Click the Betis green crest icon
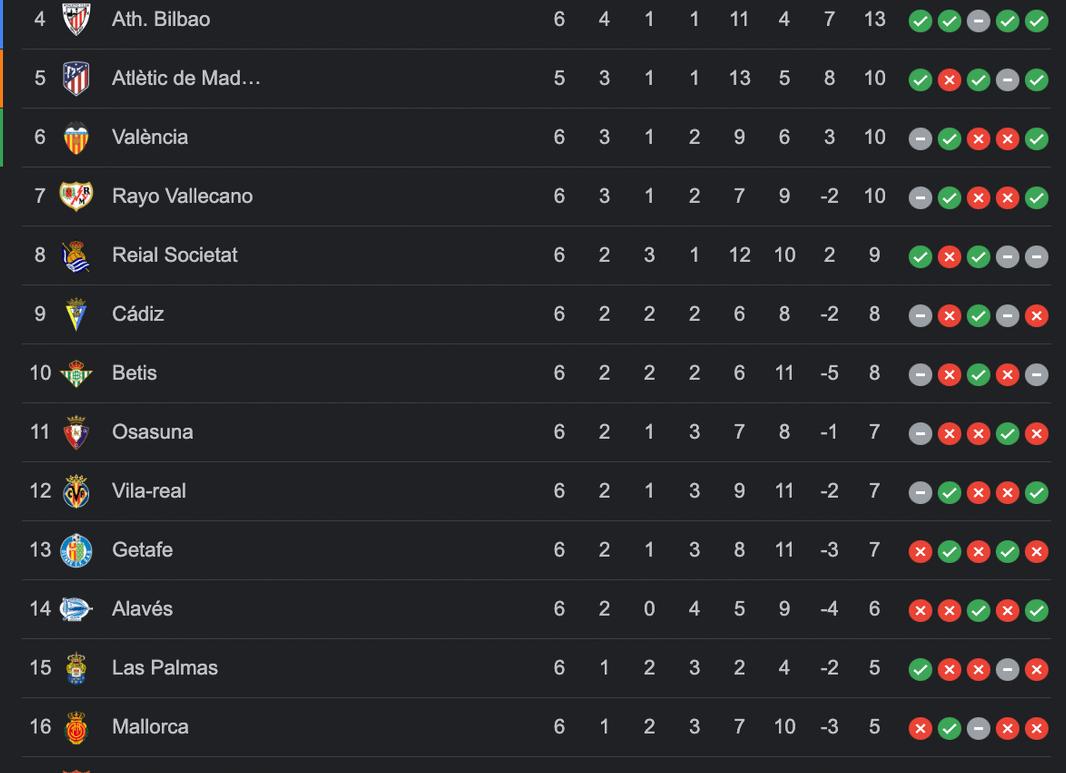The image size is (1066, 773). coord(76,373)
